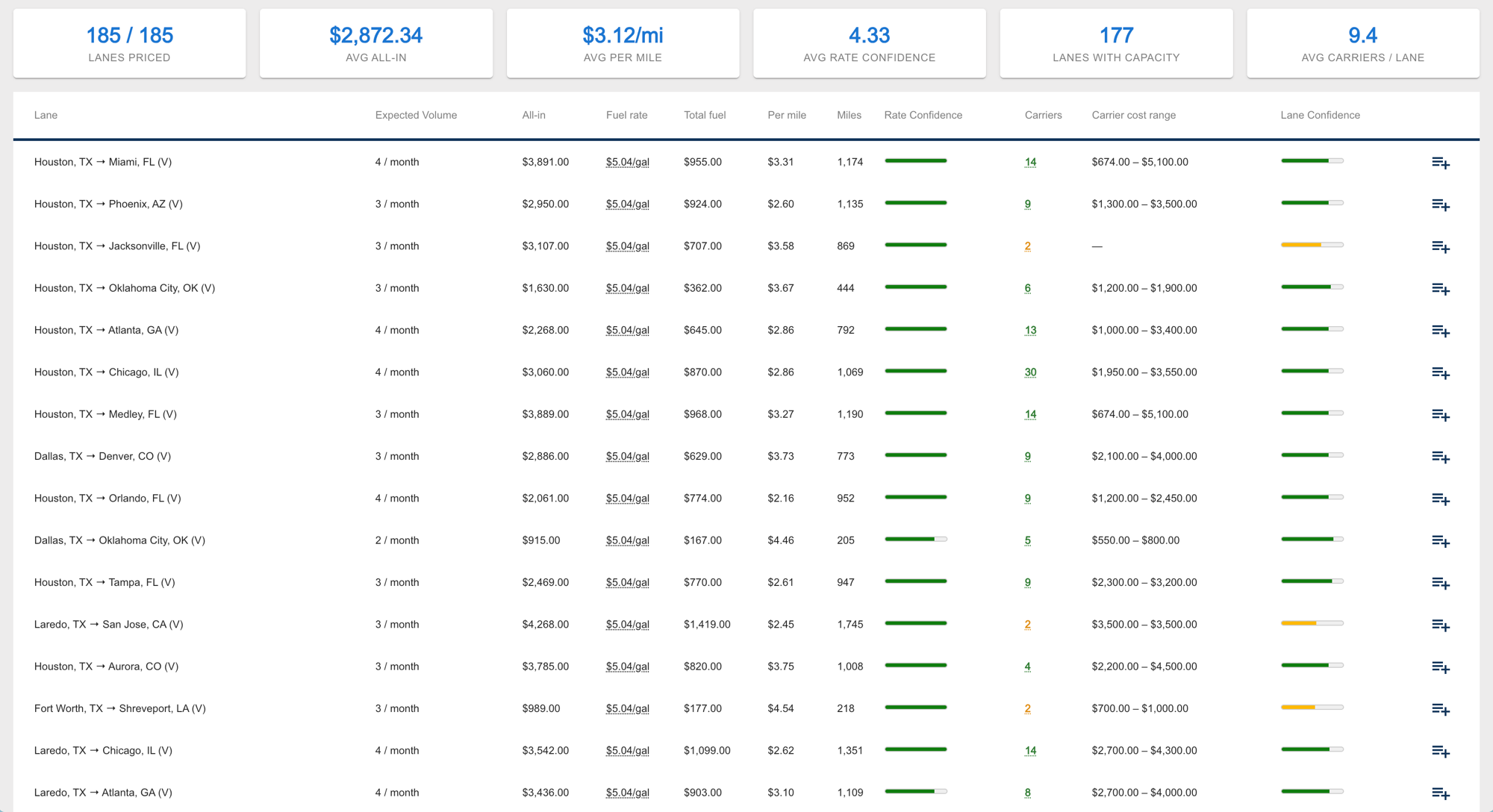Image resolution: width=1493 pixels, height=812 pixels.
Task: Open carrier count 4 for Houston to Aurora
Action: tap(1028, 666)
